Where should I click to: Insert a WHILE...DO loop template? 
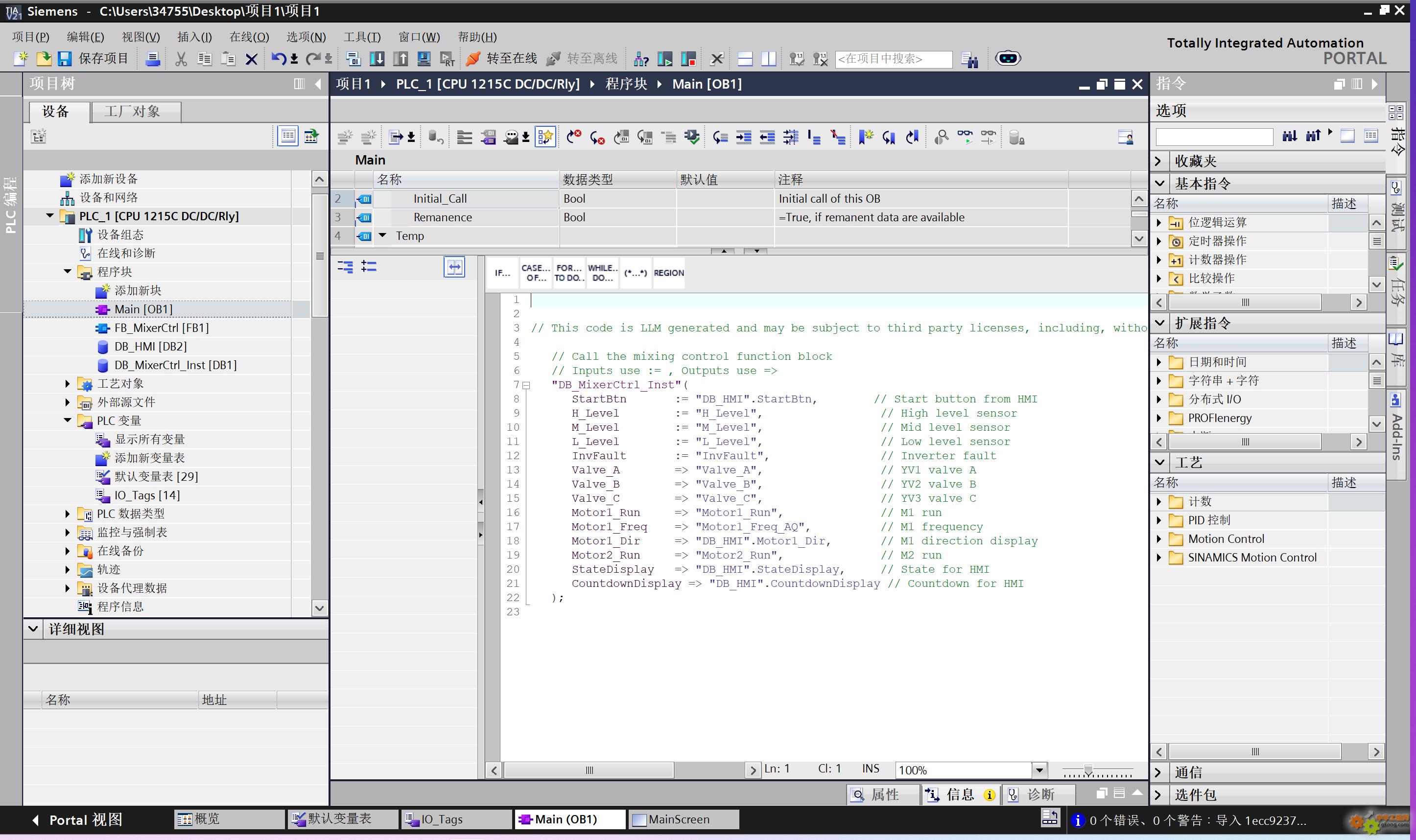[x=602, y=273]
